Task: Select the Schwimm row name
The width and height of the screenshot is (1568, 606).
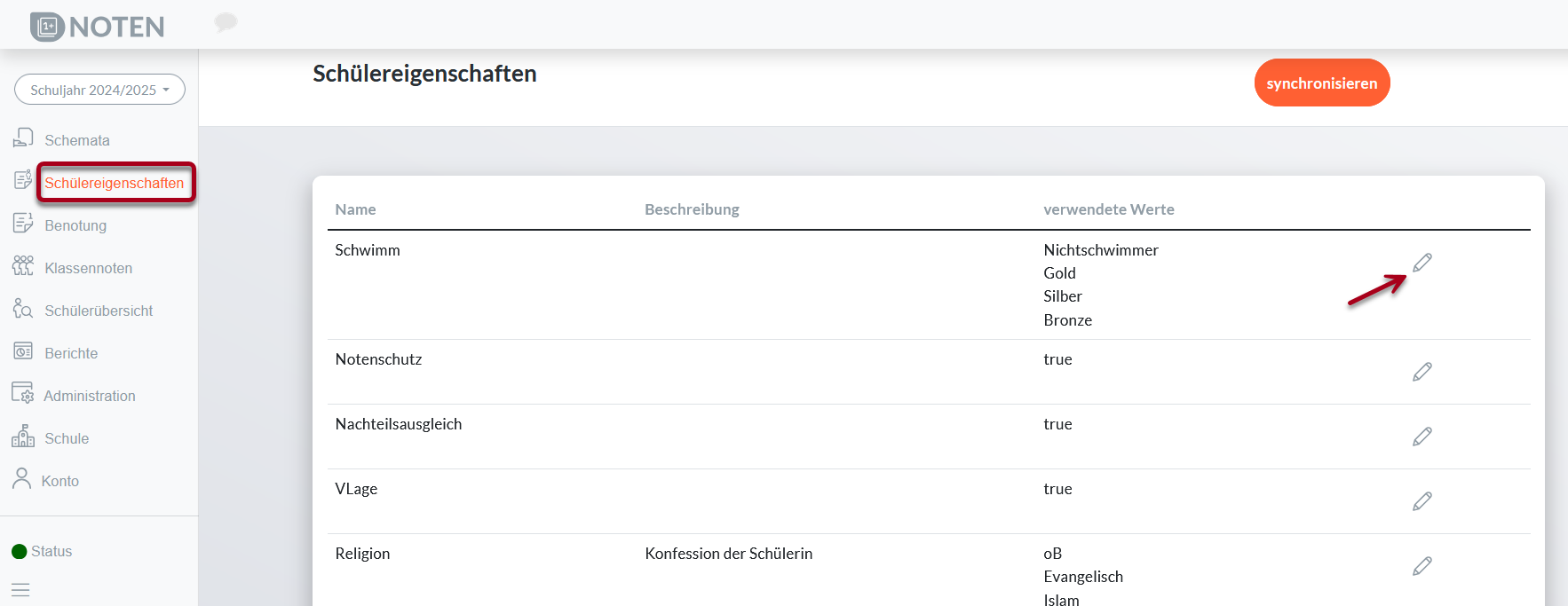Action: coord(368,250)
